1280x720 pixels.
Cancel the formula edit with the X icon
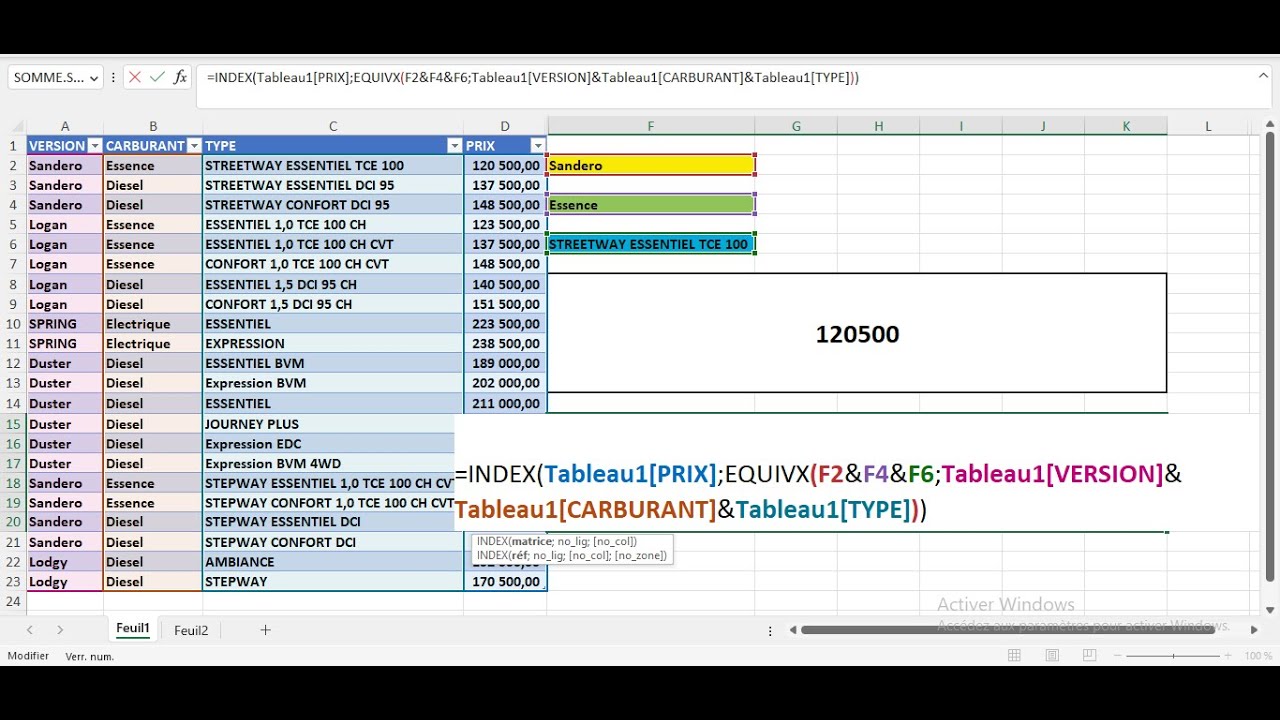click(135, 77)
